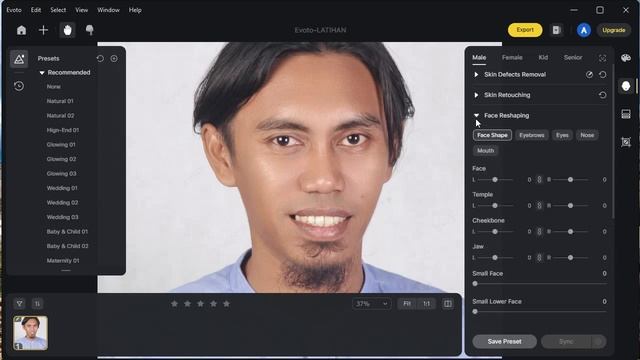Screen dimensions: 640x360
Task: Adjust the left Jaw slider handle
Action: 495,258
